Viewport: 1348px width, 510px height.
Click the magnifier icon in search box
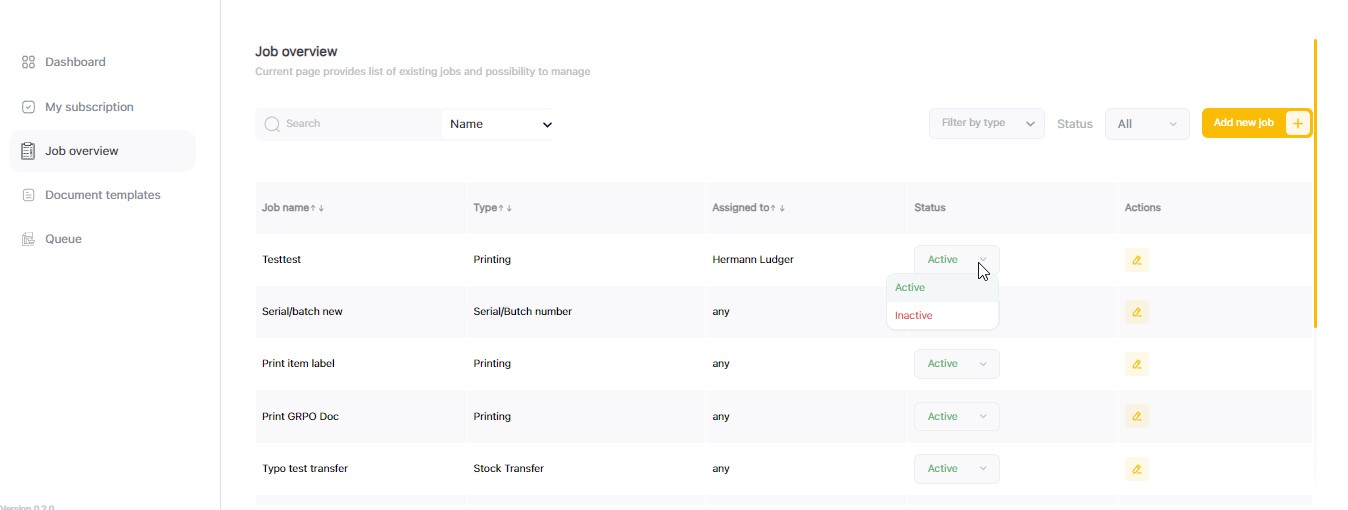point(271,124)
